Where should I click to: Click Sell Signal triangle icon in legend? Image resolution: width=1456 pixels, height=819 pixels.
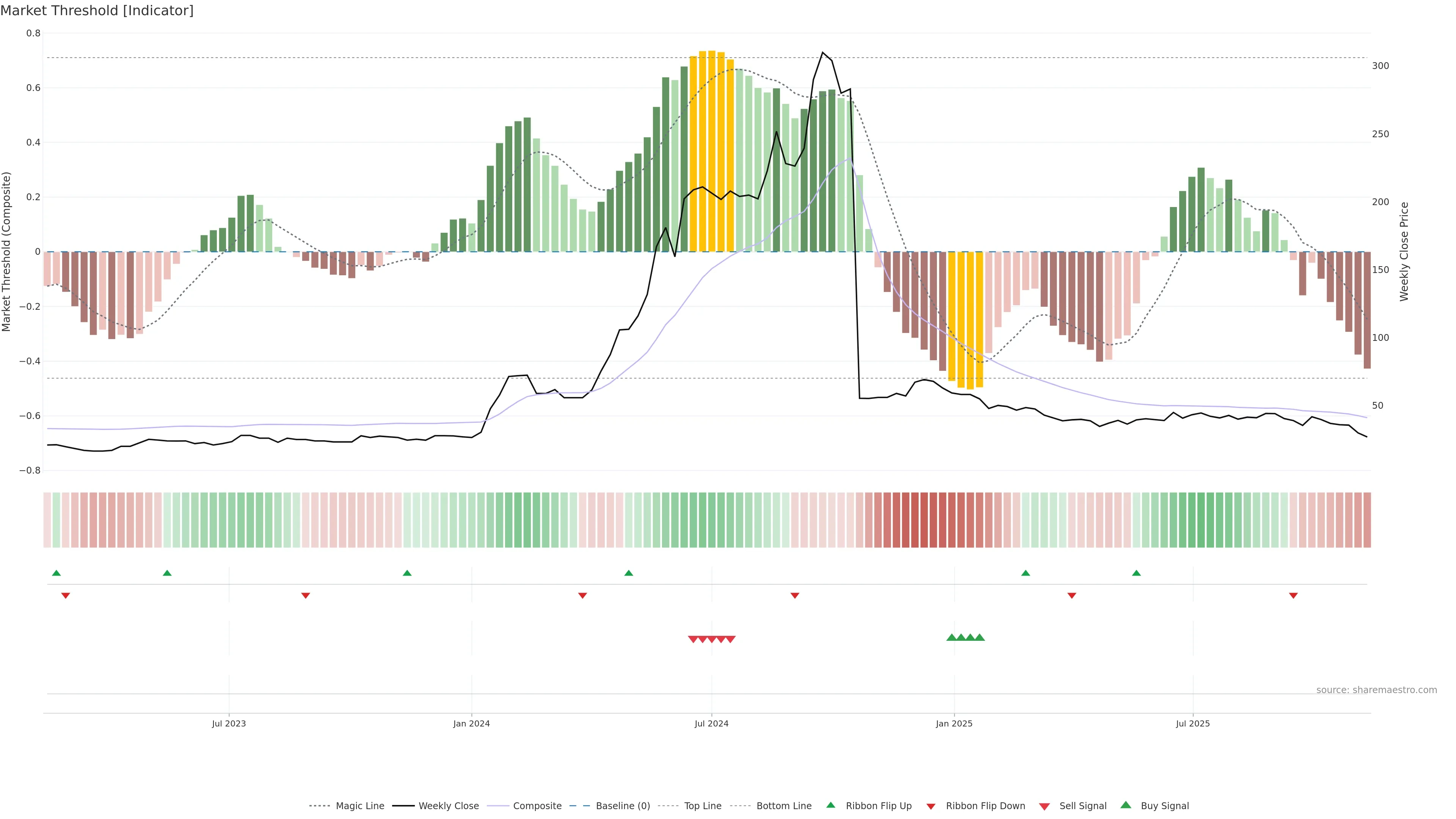click(x=1045, y=806)
